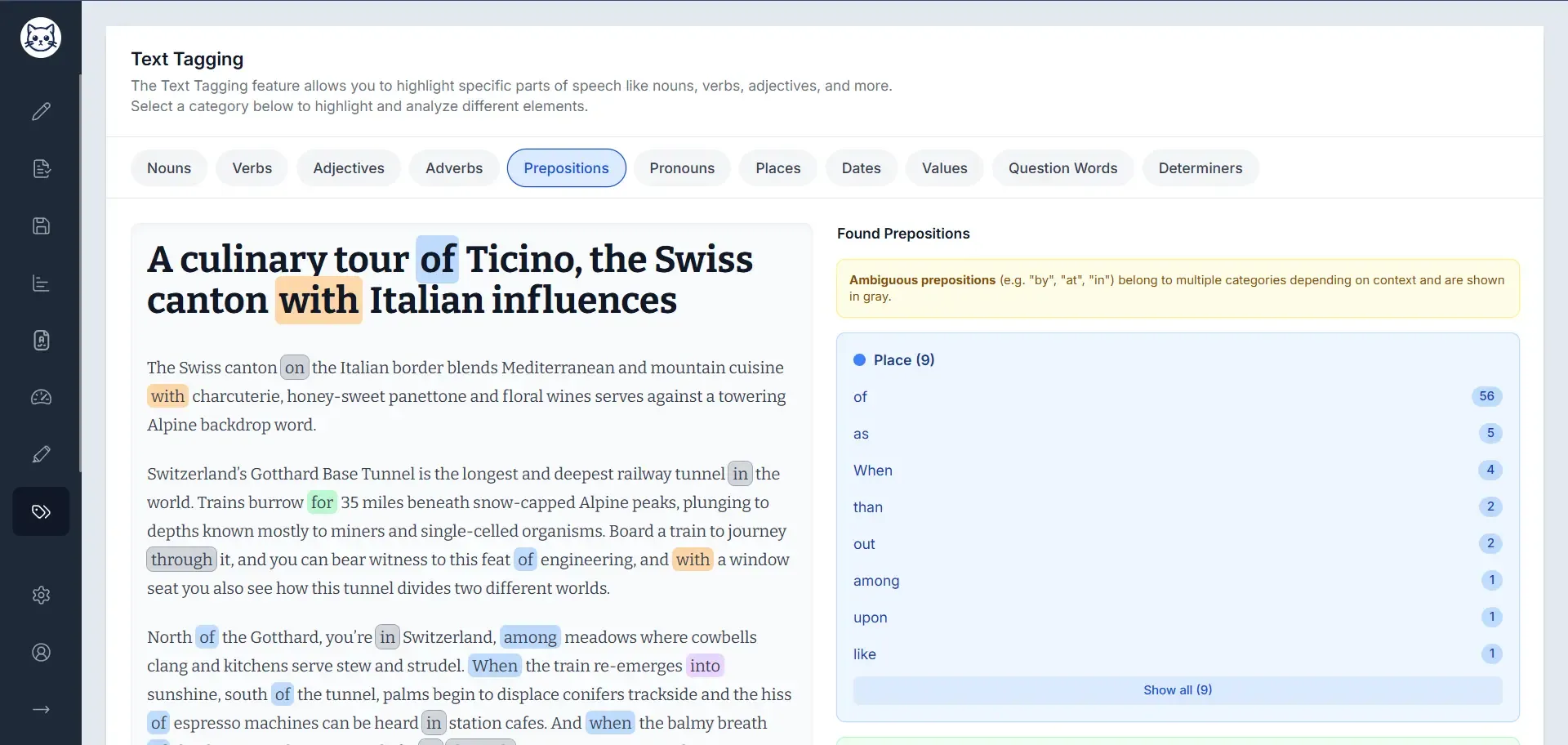
Task: Open the document edit sidebar icon
Action: tap(41, 169)
